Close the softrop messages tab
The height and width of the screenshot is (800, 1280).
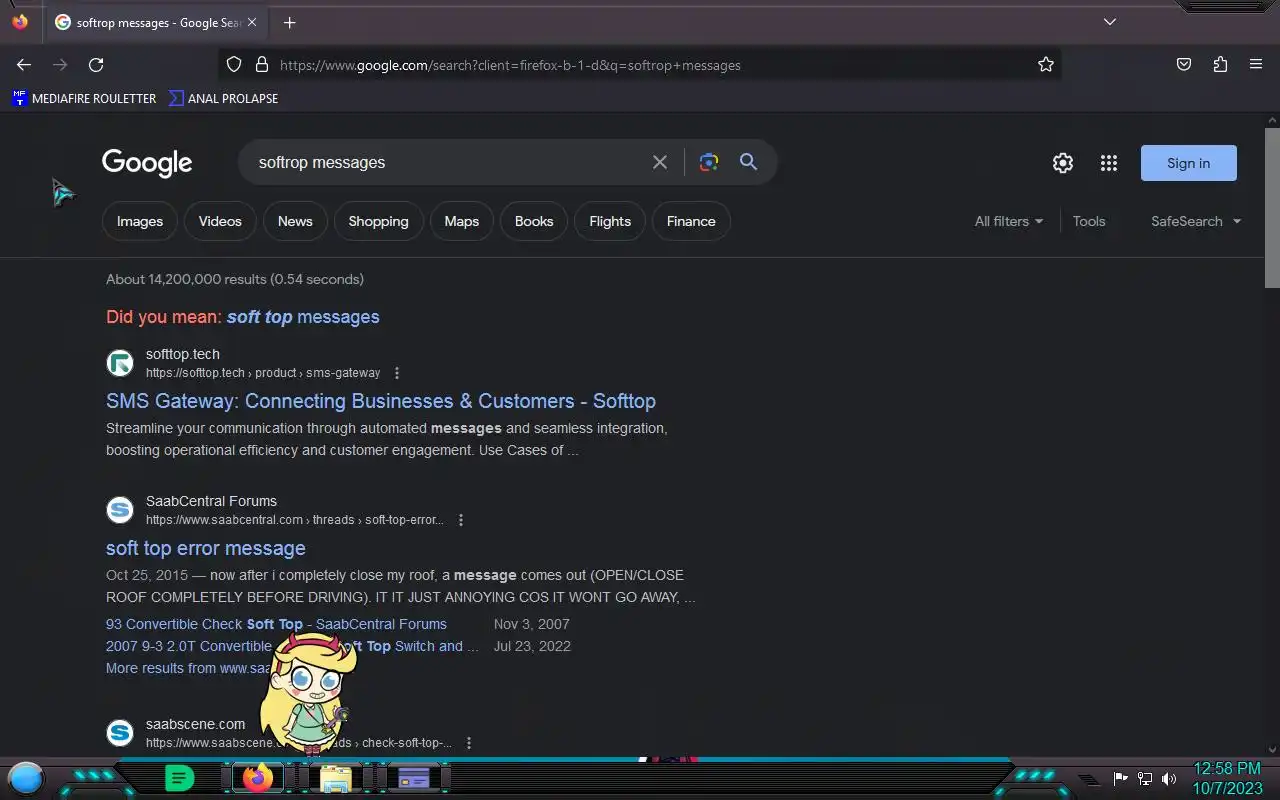(x=252, y=22)
